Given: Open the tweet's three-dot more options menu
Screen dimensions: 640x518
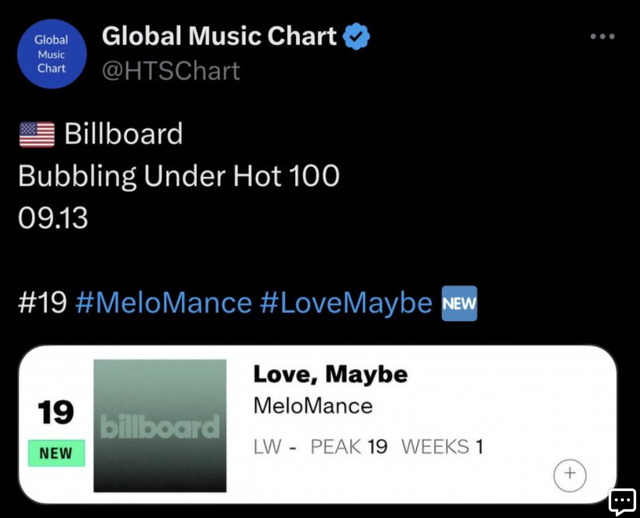Looking at the screenshot, I should [602, 36].
